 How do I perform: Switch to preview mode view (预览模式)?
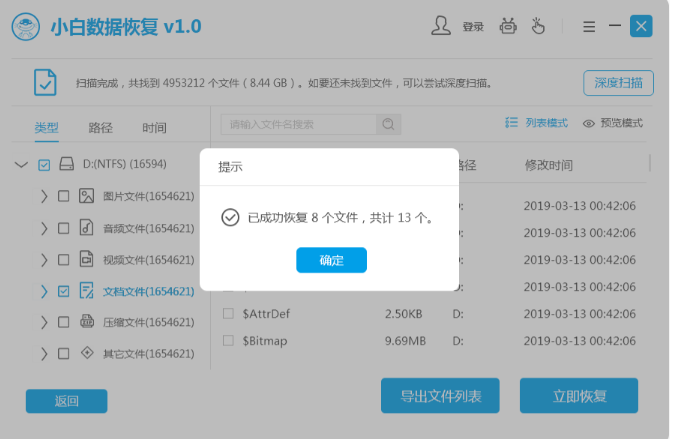click(612, 123)
